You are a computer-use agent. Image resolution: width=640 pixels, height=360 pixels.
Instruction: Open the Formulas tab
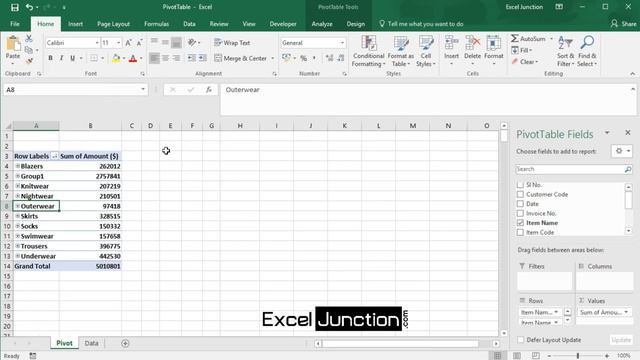[x=156, y=24]
